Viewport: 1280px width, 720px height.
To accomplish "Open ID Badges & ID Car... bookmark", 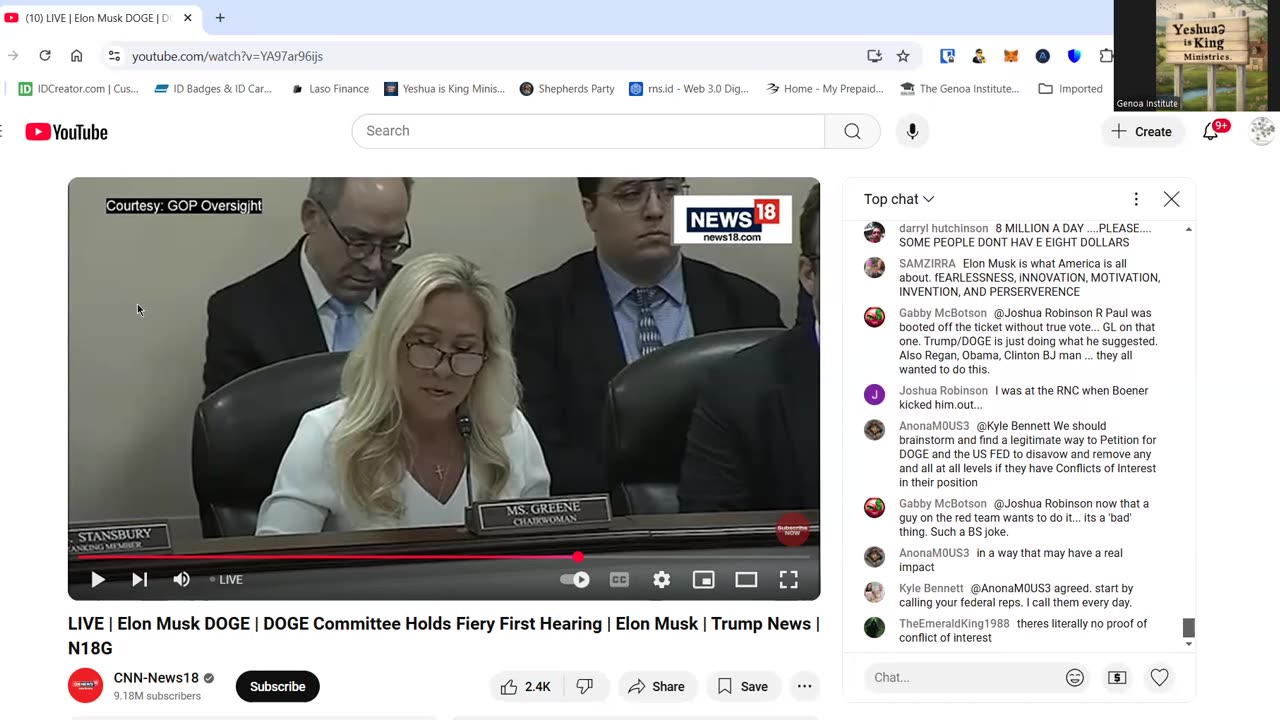I will click(213, 89).
